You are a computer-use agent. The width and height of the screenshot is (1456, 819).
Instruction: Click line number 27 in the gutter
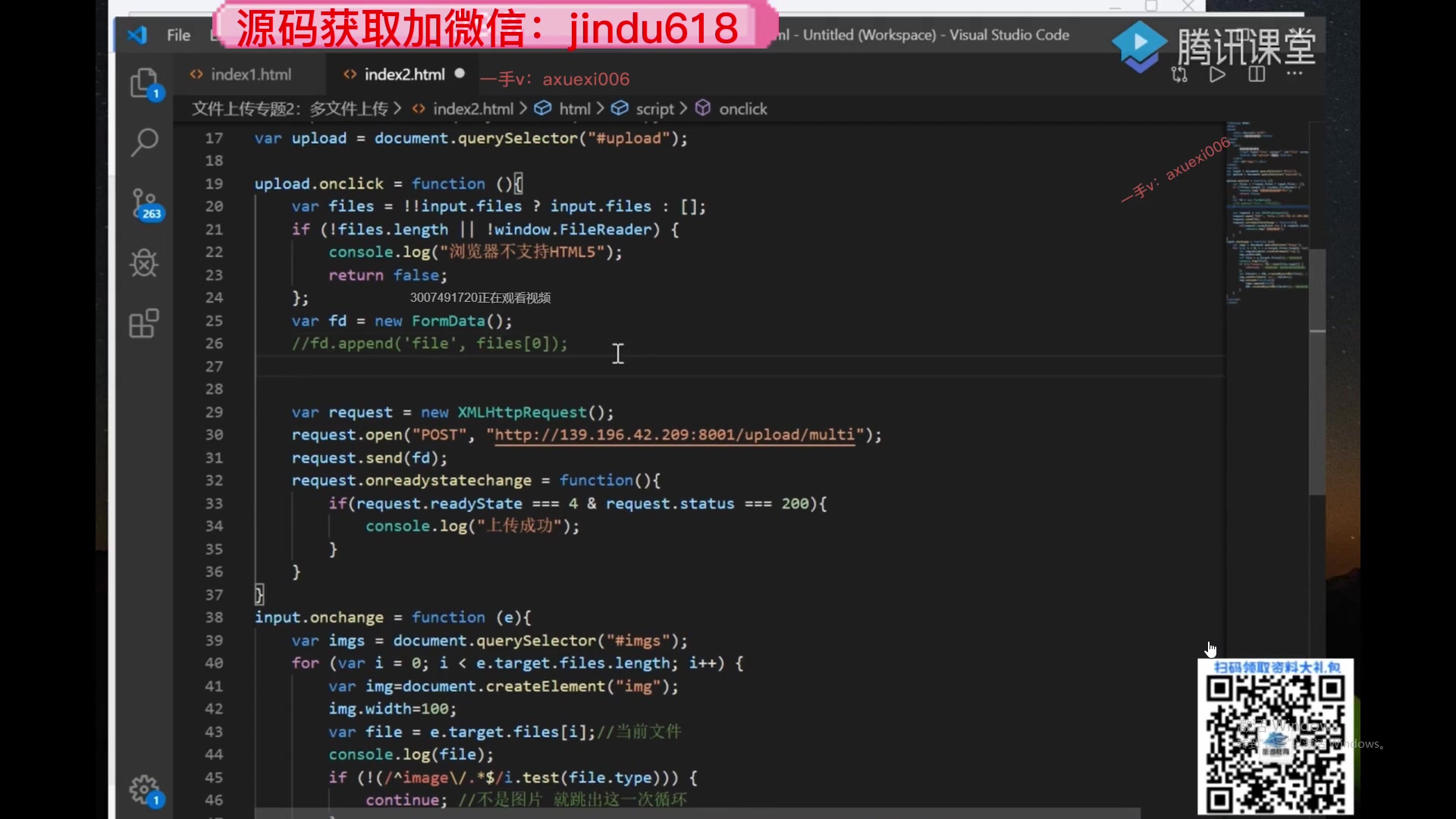pos(214,366)
